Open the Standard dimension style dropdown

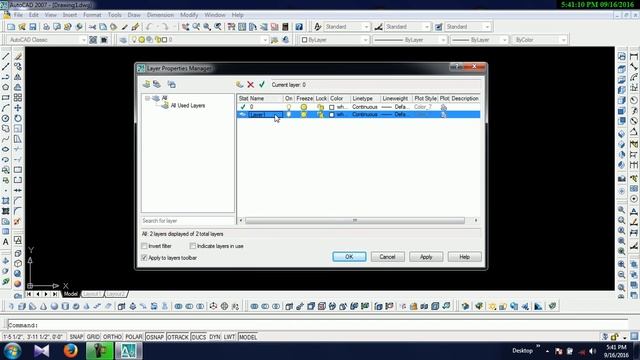[427, 27]
